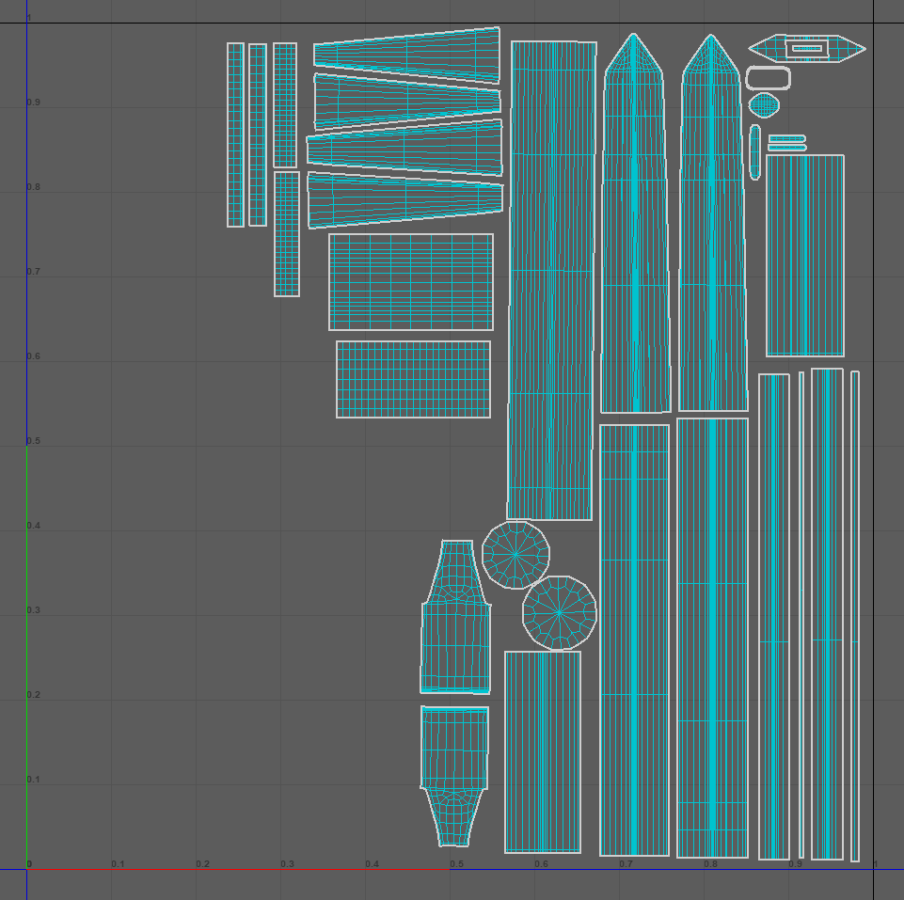The image size is (904, 900).
Task: Select the leftmost thin vertical strip UV shell
Action: (235, 134)
